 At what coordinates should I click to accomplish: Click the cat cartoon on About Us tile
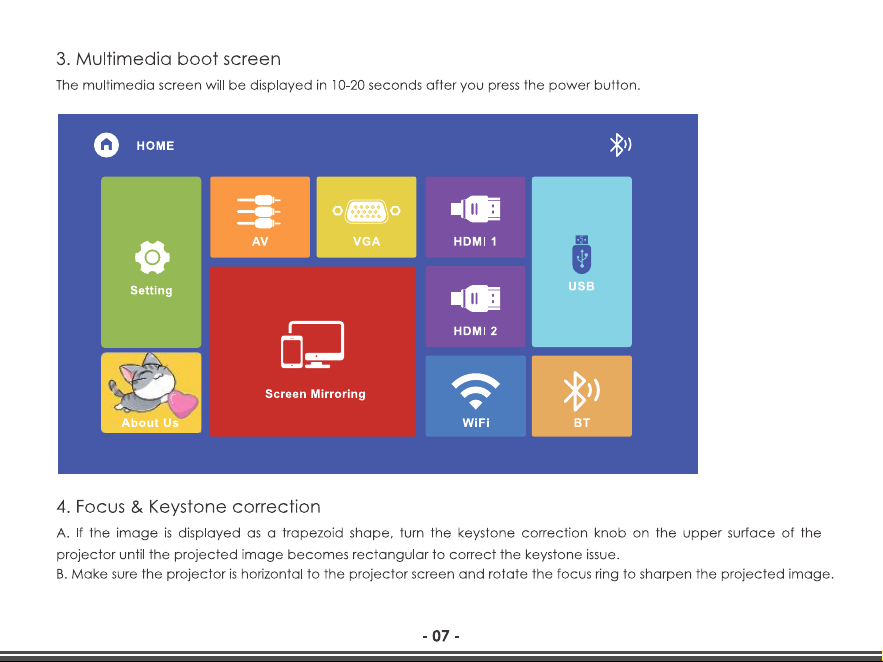[152, 384]
